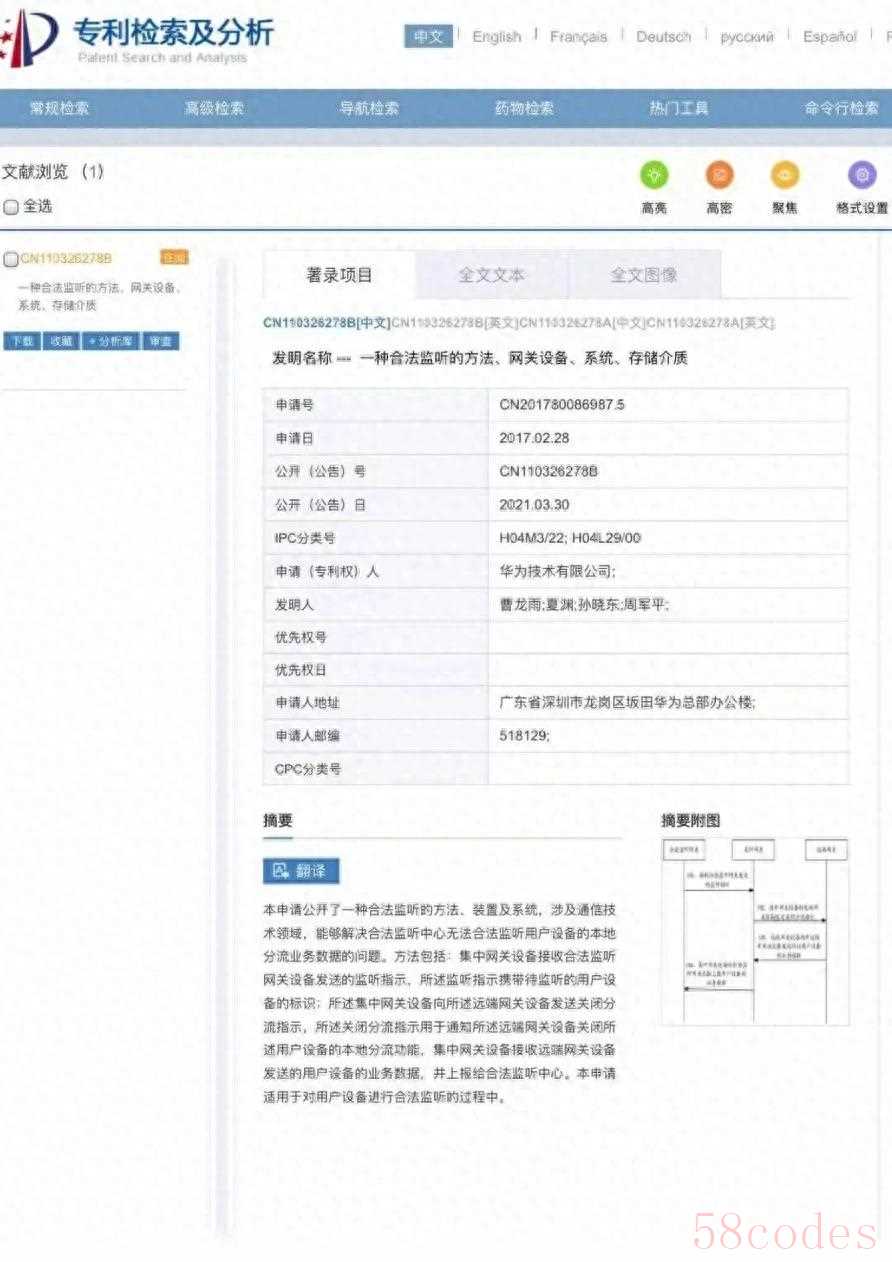Click the 摘要 section heading
This screenshot has height=1262, width=892.
(x=278, y=821)
